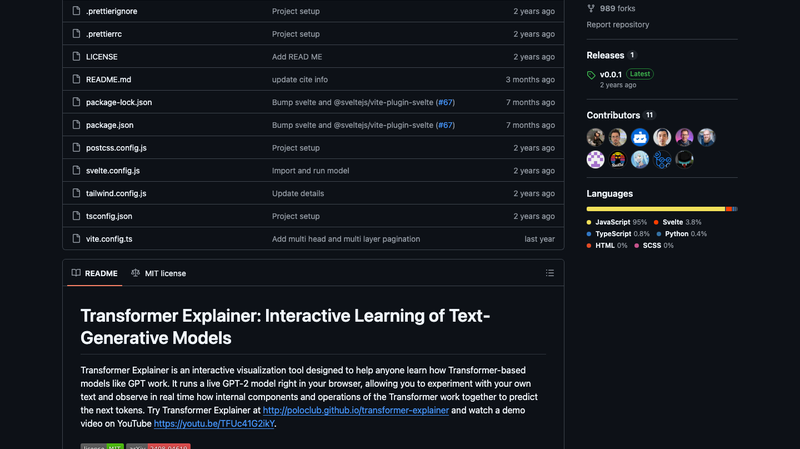Open the poloclub.github.io transformer-explainer link
800x449 pixels.
point(356,410)
